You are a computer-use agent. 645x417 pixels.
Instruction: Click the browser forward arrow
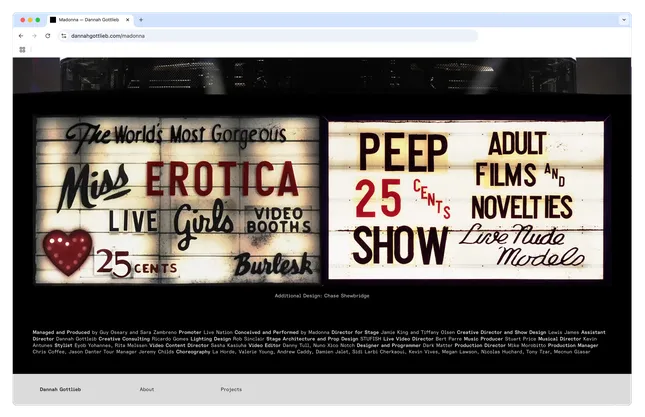[34, 36]
